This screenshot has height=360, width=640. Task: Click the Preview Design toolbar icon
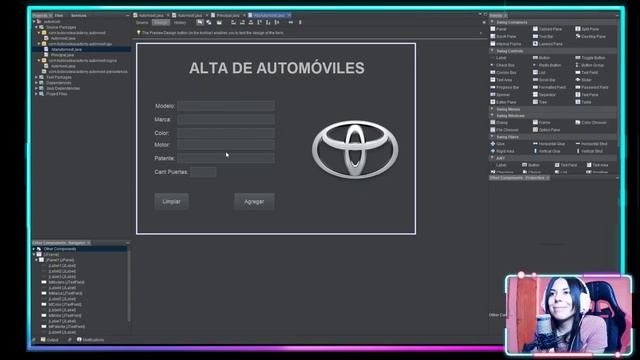pyautogui.click(x=219, y=22)
